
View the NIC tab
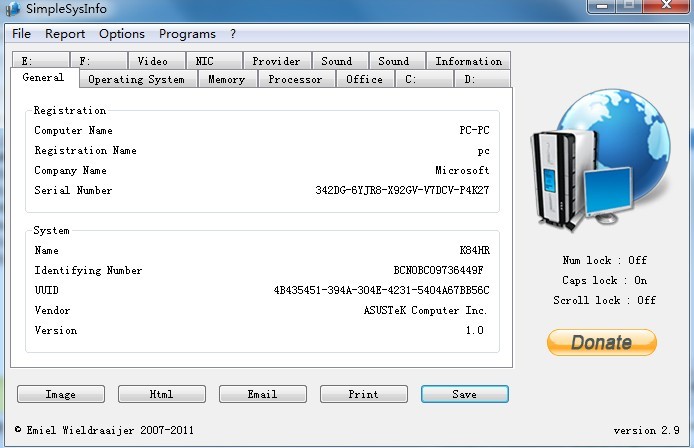click(x=205, y=61)
